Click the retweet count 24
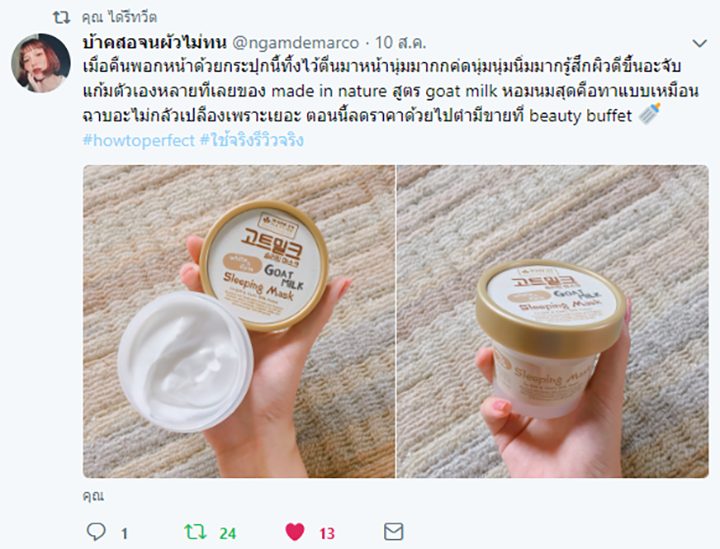The image size is (720, 549). [227, 533]
